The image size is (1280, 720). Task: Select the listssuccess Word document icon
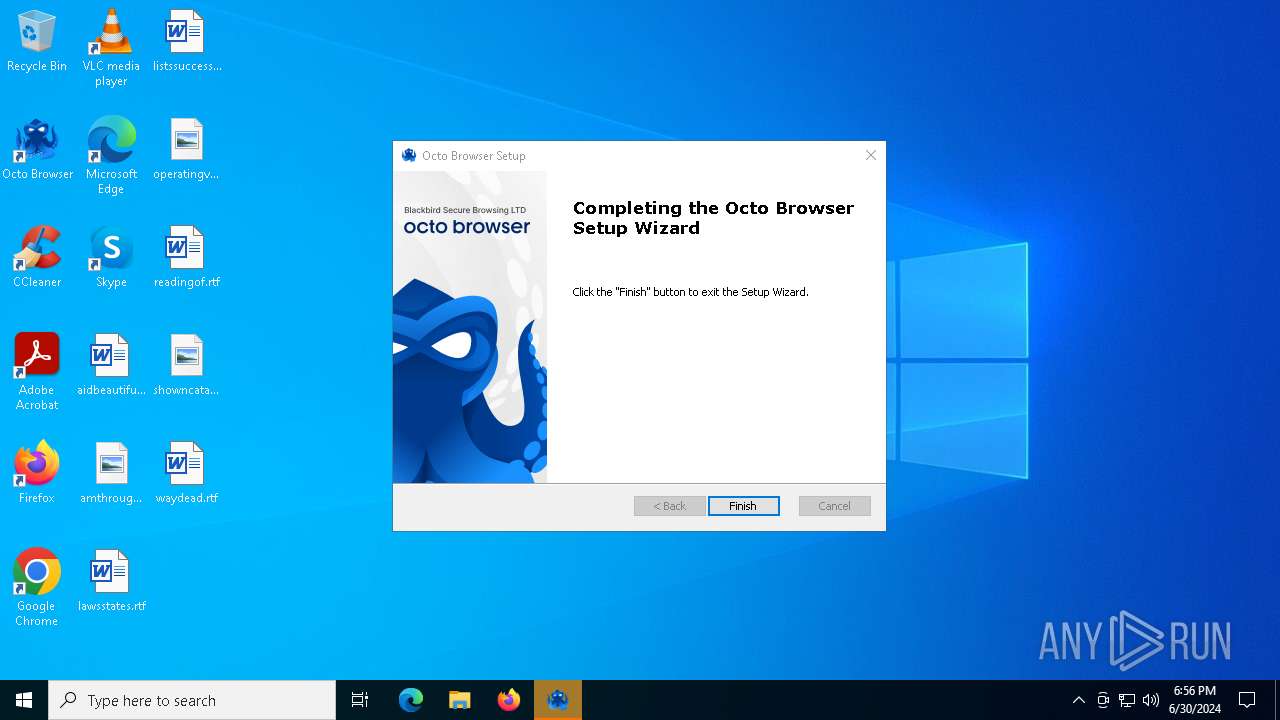pyautogui.click(x=187, y=42)
